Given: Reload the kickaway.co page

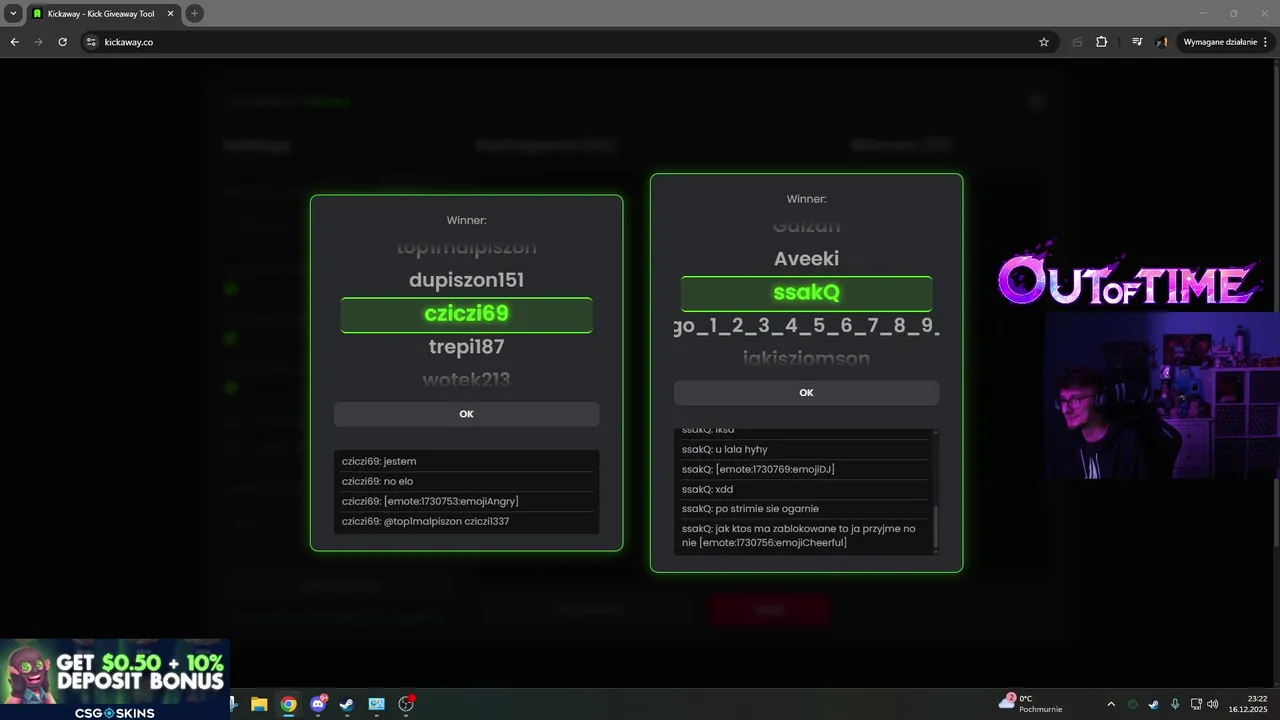Looking at the screenshot, I should 62,42.
